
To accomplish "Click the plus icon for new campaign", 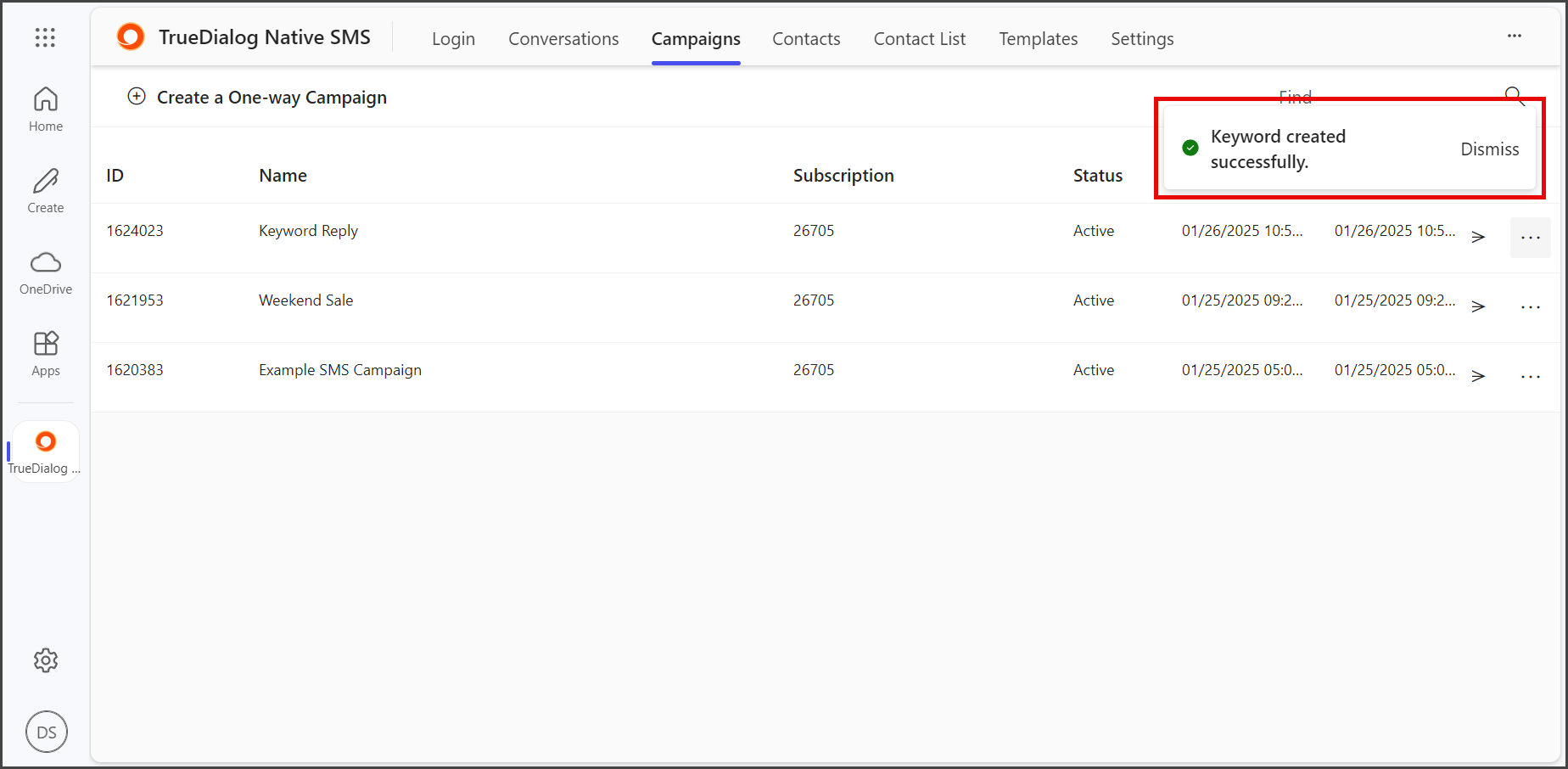I will point(137,97).
